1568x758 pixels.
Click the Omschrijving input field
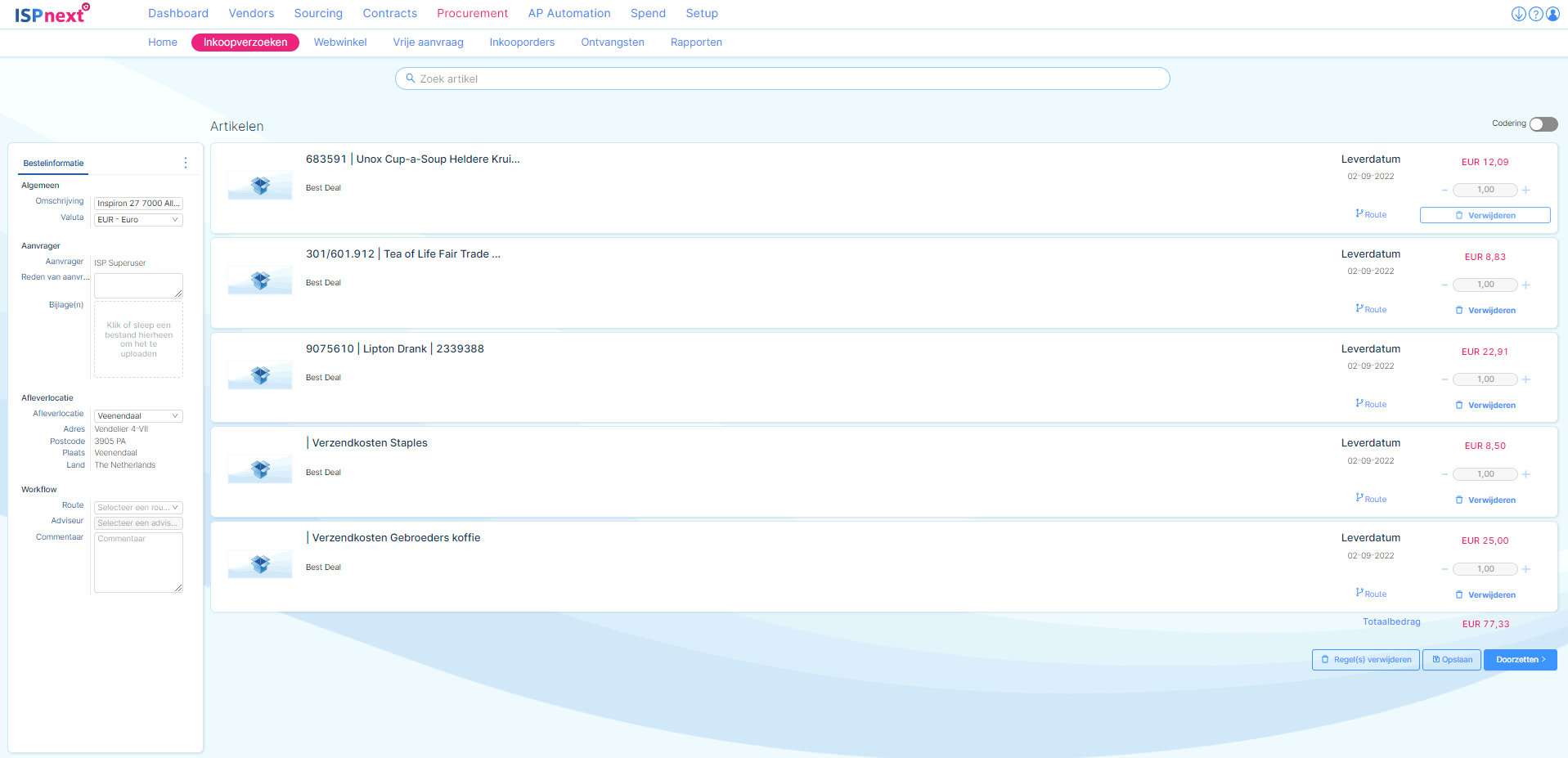(x=138, y=204)
